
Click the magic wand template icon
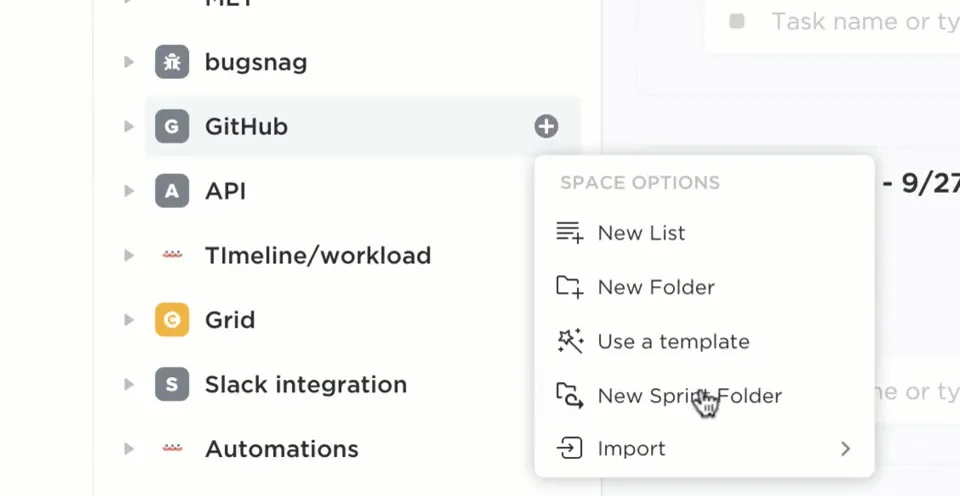click(569, 341)
